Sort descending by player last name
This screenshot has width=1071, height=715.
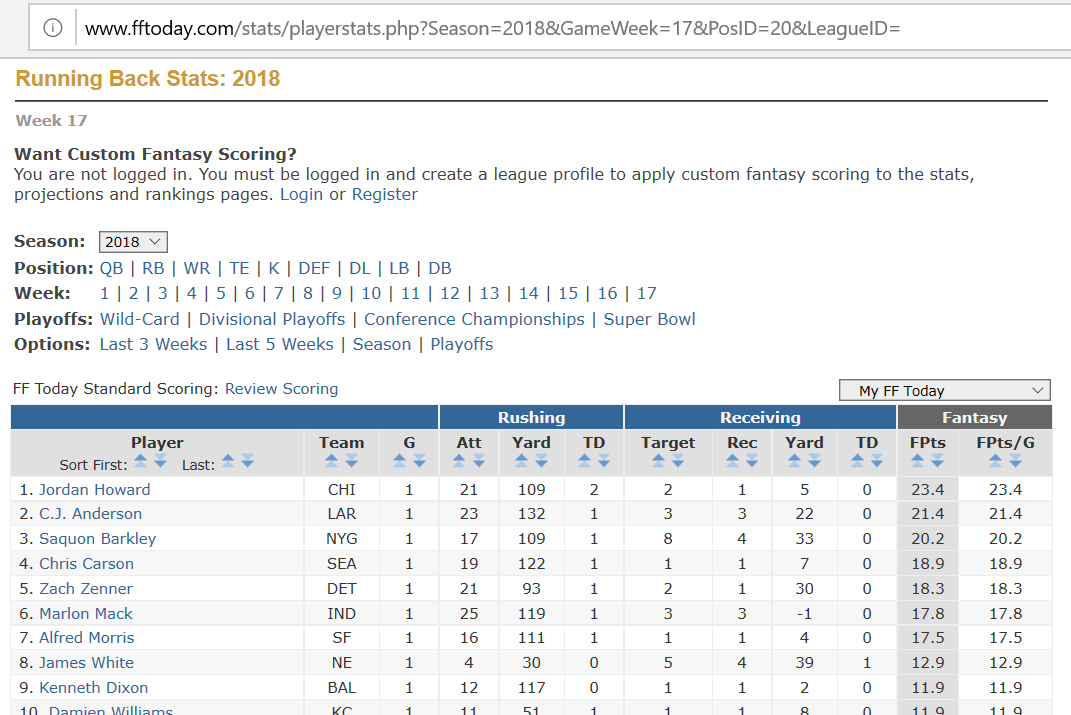click(248, 461)
